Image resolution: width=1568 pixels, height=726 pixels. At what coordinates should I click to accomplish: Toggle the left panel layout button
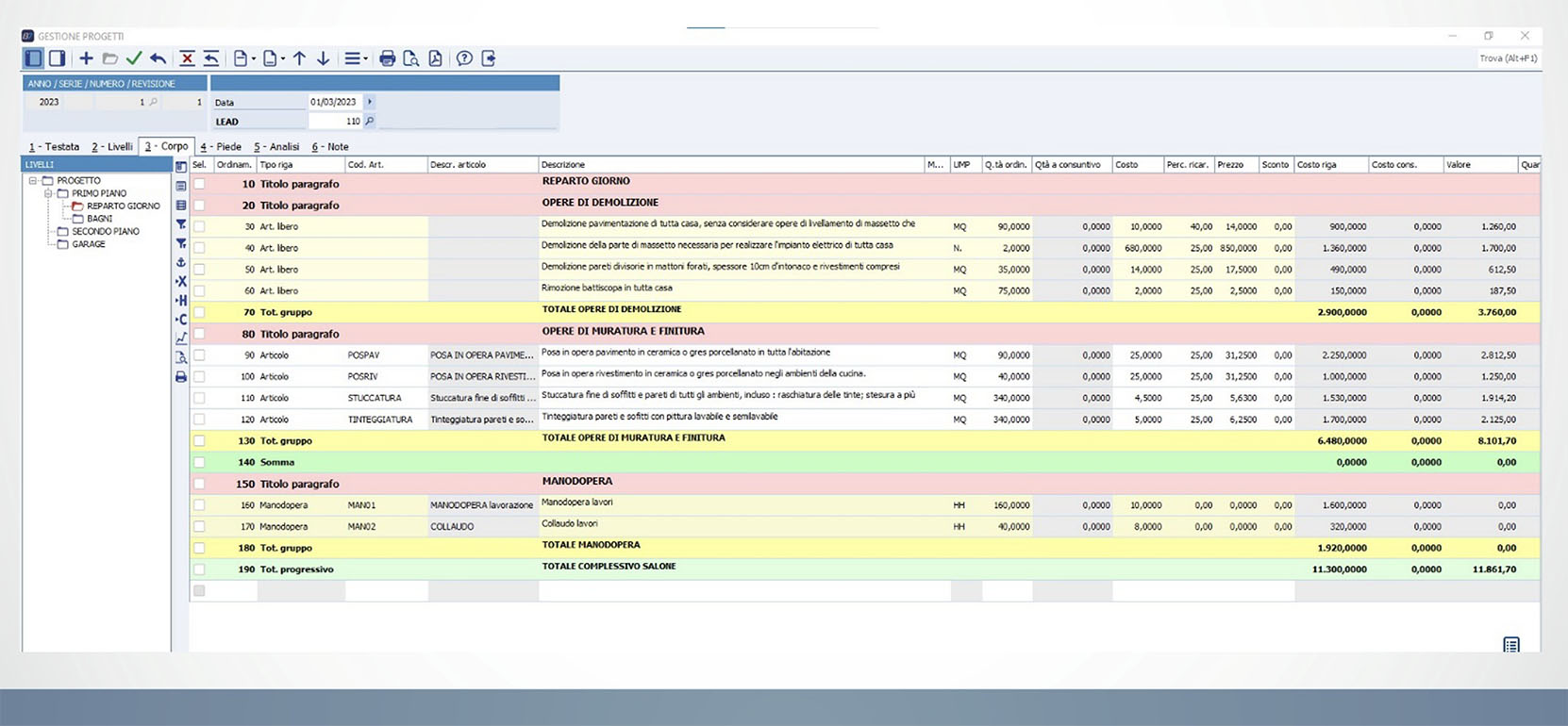pos(33,58)
